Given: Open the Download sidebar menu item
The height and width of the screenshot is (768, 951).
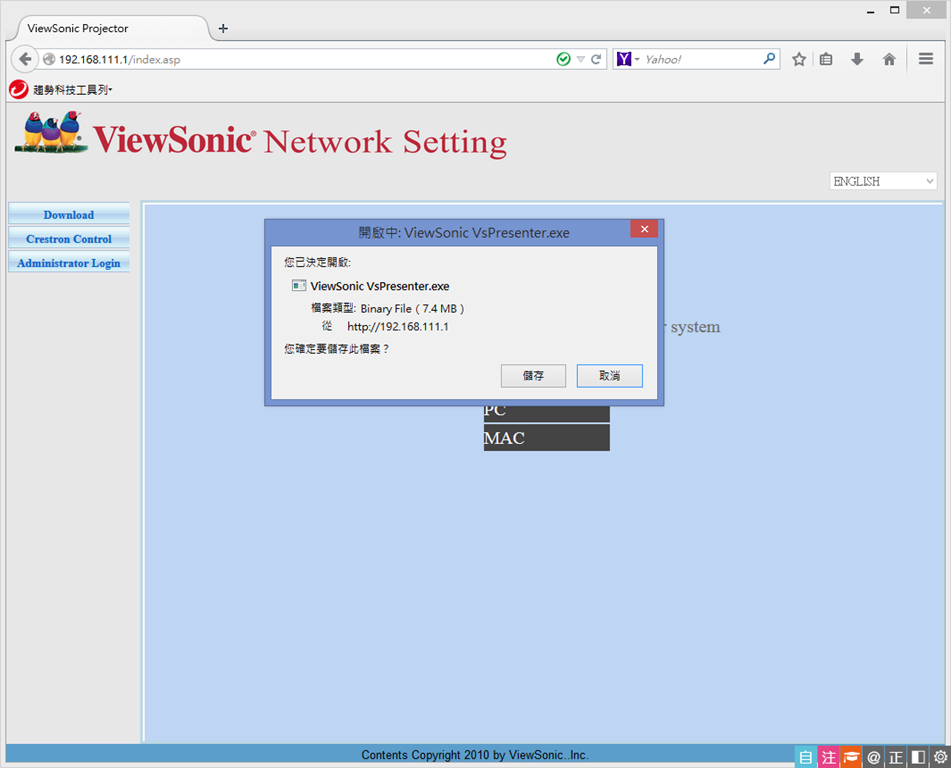Looking at the screenshot, I should [69, 215].
